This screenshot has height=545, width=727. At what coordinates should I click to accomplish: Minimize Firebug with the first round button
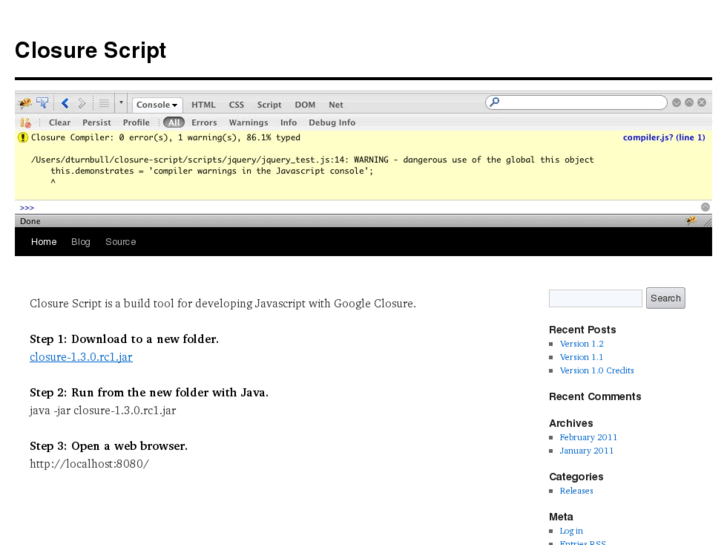point(676,103)
